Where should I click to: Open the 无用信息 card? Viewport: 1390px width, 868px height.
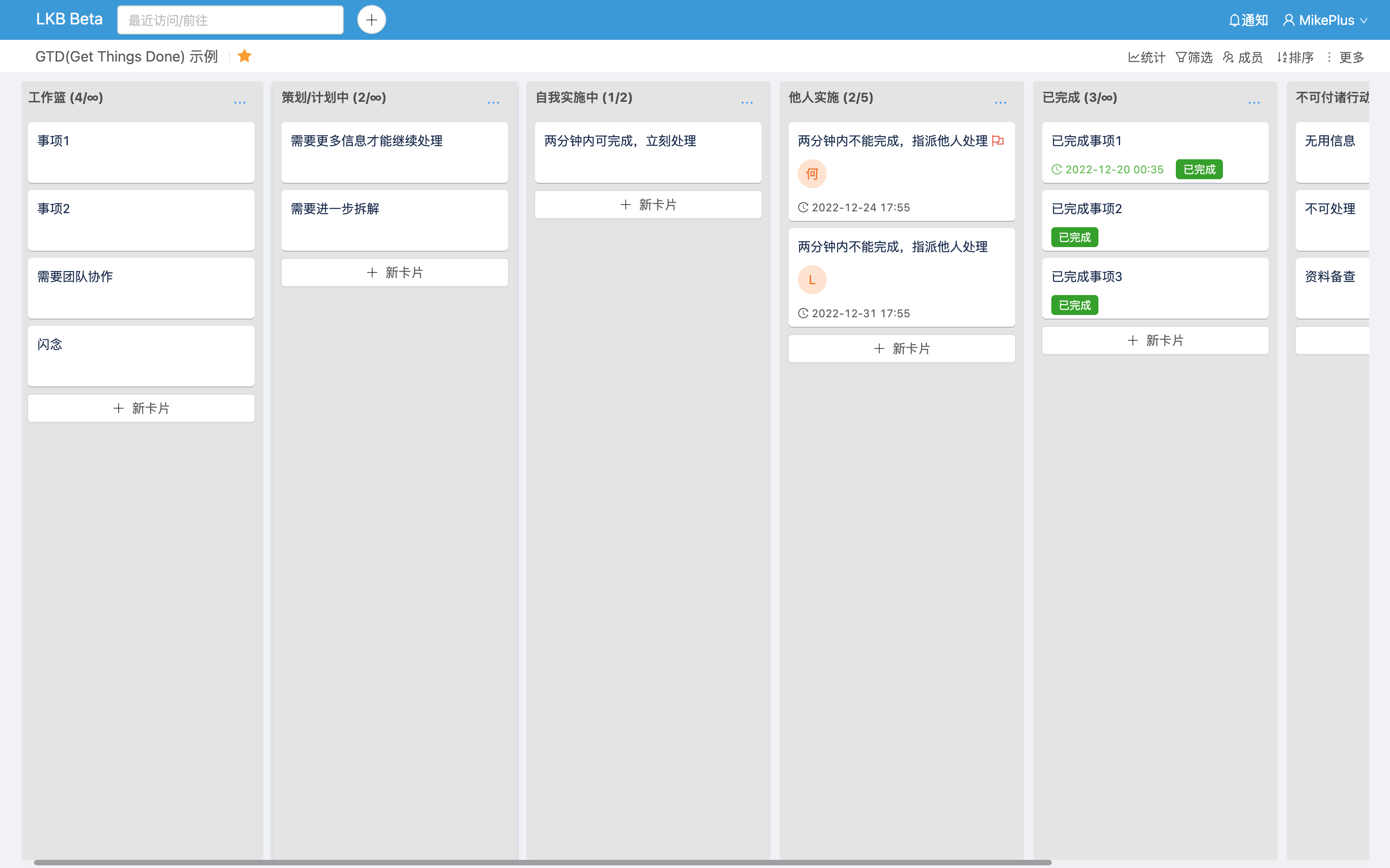1332,152
